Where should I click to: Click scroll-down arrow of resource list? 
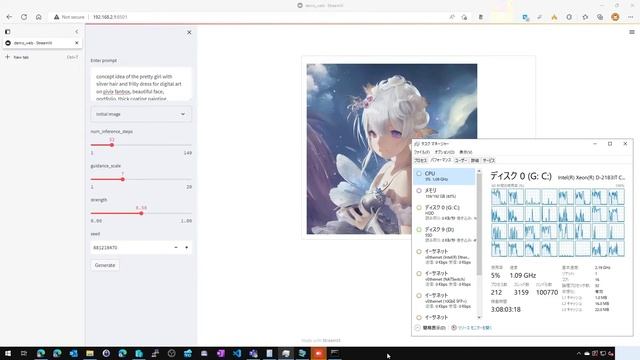pos(479,317)
